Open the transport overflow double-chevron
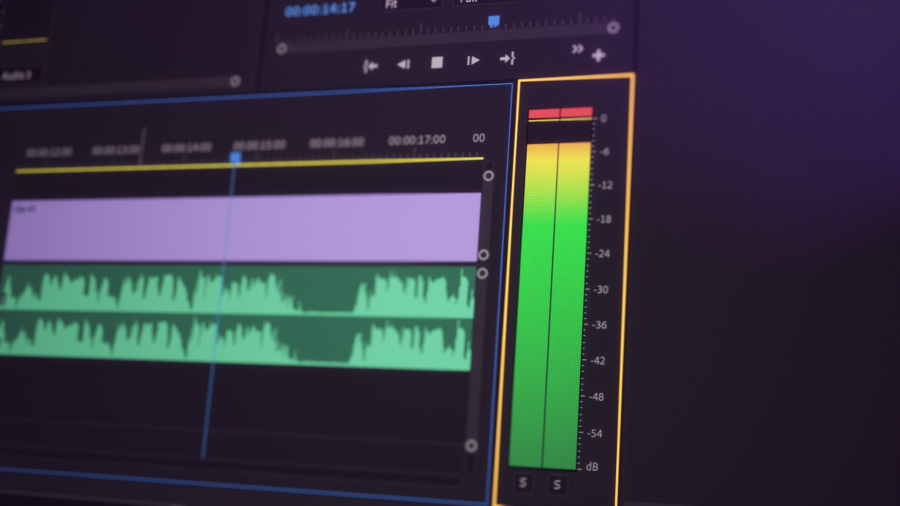 point(577,49)
